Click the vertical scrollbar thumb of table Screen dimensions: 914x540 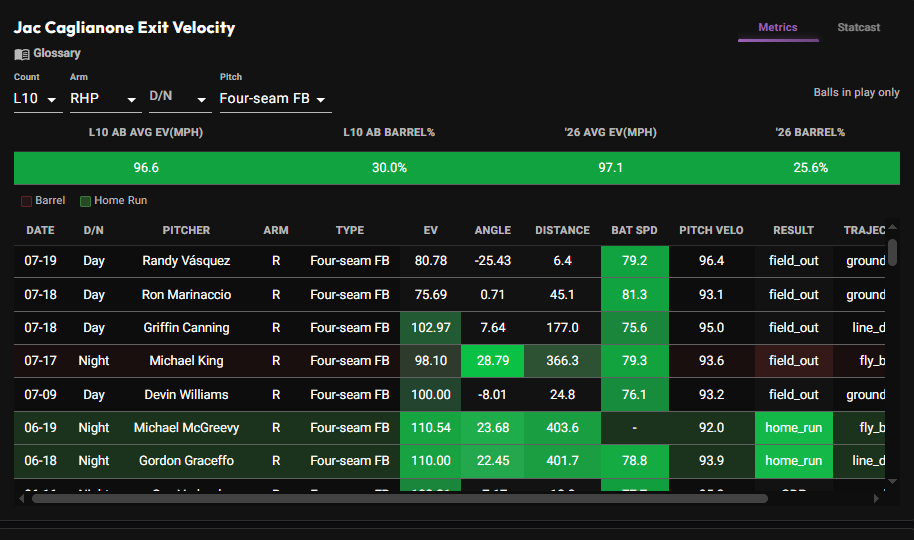coord(892,251)
